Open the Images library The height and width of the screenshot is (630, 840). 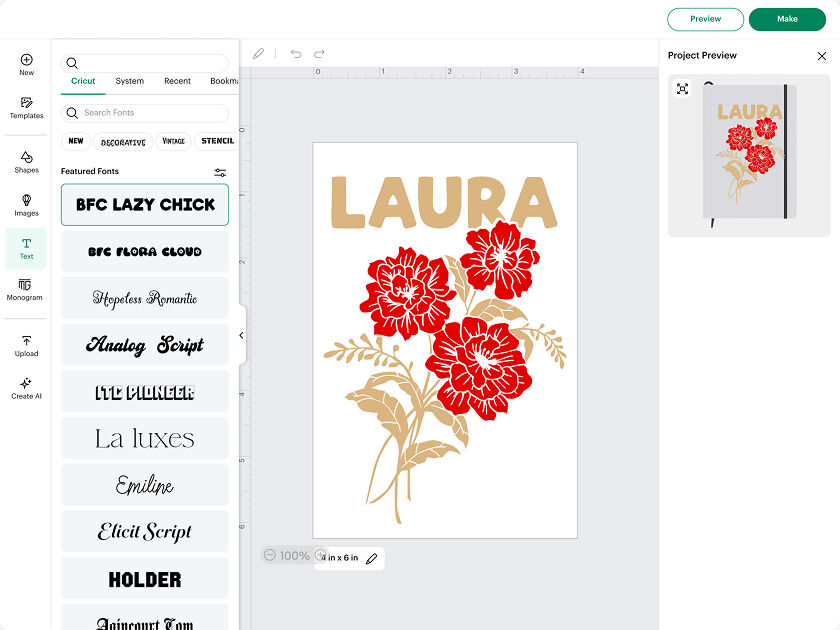[x=26, y=205]
